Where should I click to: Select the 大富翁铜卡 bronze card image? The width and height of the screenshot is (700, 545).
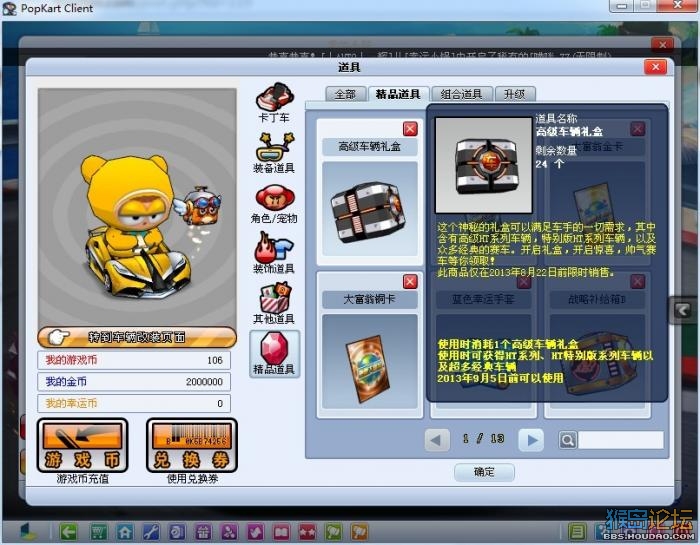point(370,362)
